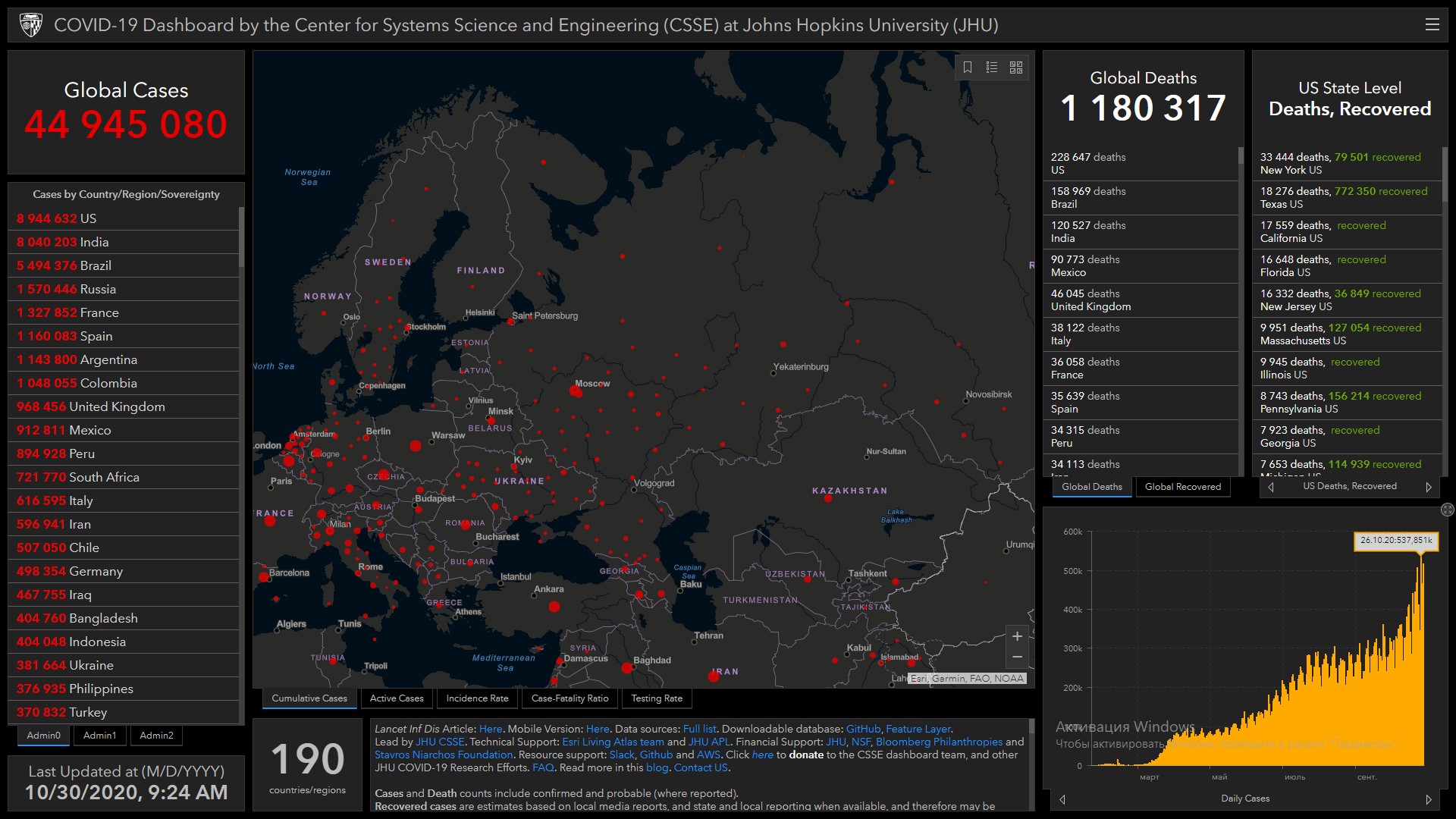Switch to Active Cases map tab
This screenshot has width=1456, height=819.
pyautogui.click(x=397, y=698)
